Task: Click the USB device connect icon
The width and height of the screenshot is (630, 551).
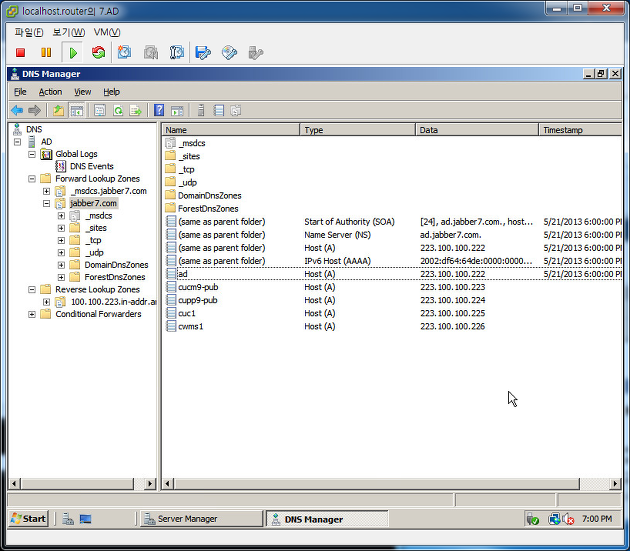Action: tap(256, 53)
